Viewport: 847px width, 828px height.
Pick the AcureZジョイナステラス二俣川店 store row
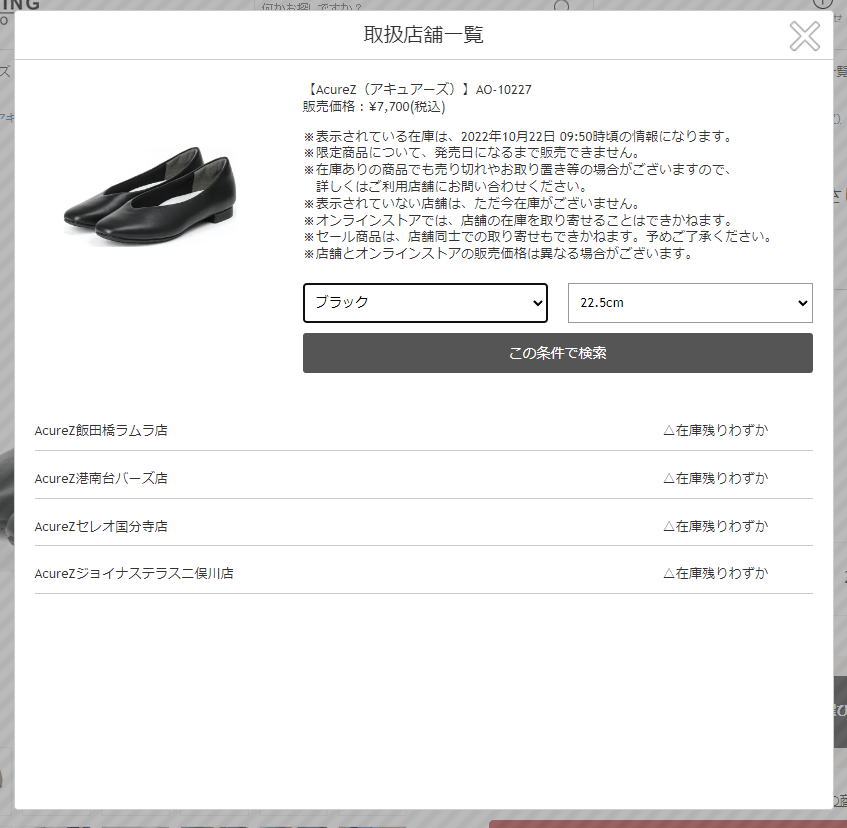tap(134, 574)
